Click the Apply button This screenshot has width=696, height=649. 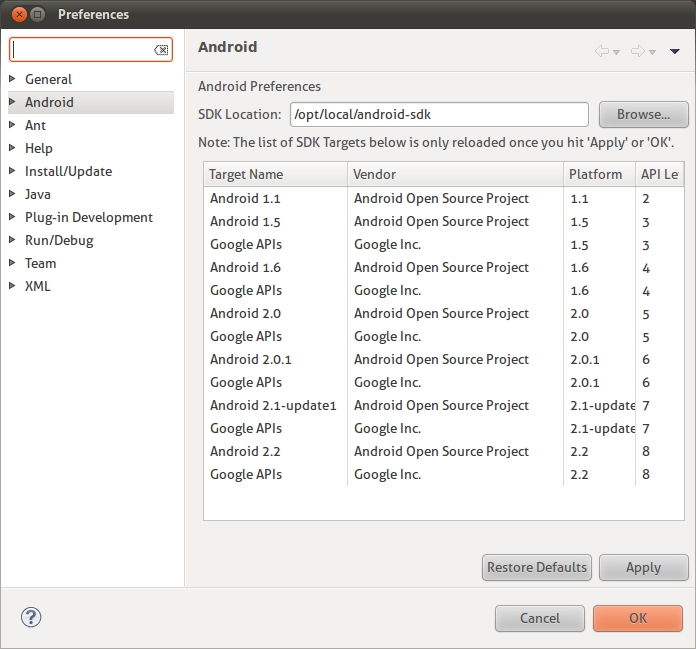click(643, 567)
